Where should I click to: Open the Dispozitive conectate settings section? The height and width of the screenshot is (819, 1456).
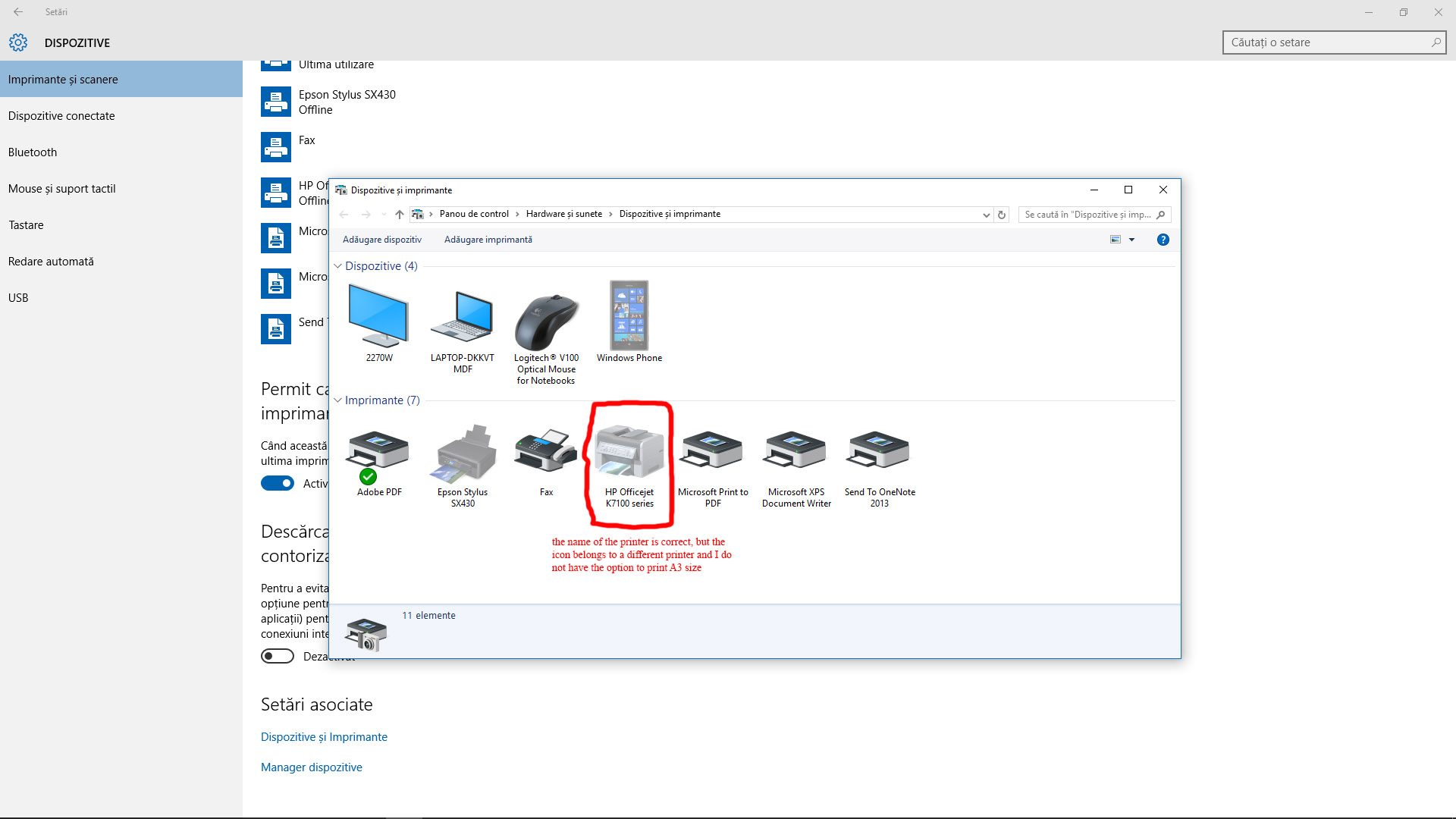pos(121,115)
